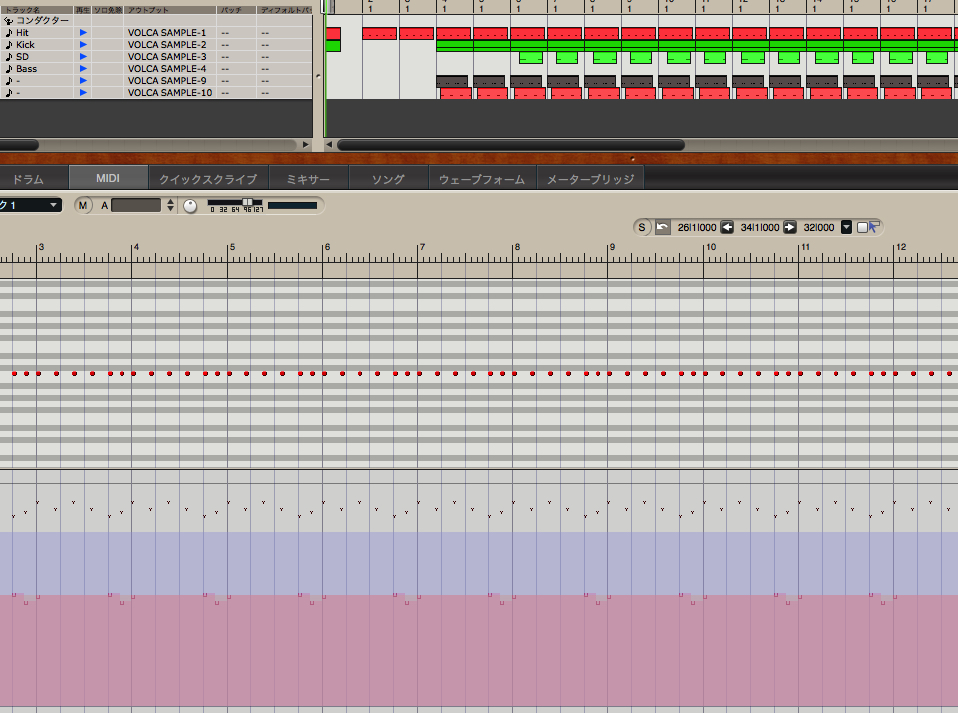Screen dimensions: 958x713
Task: Open the selection bar dropdown menu
Action: coord(846,227)
